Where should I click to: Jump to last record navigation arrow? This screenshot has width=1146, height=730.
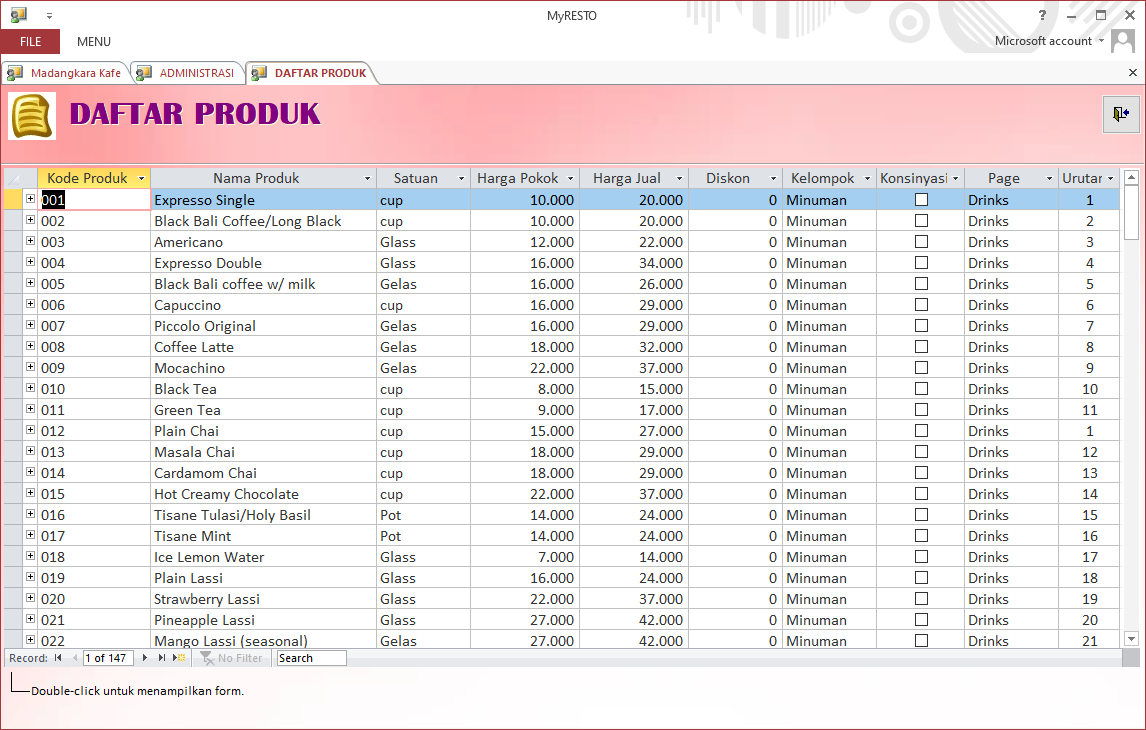(x=162, y=658)
